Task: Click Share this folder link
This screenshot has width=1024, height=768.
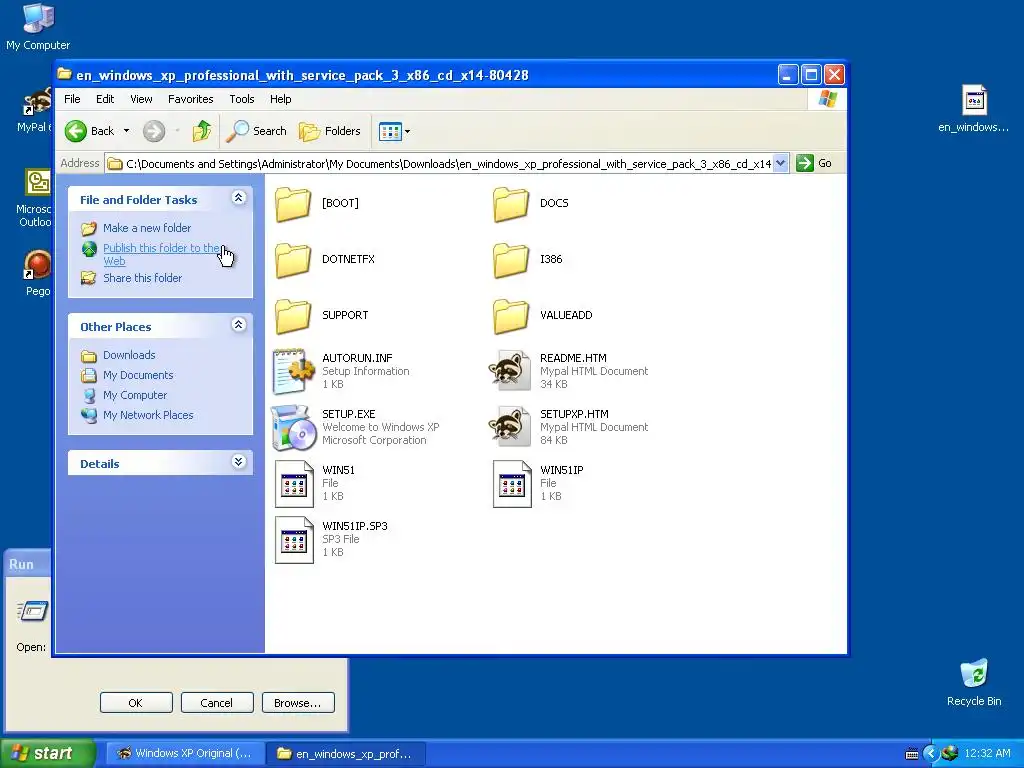Action: point(142,278)
